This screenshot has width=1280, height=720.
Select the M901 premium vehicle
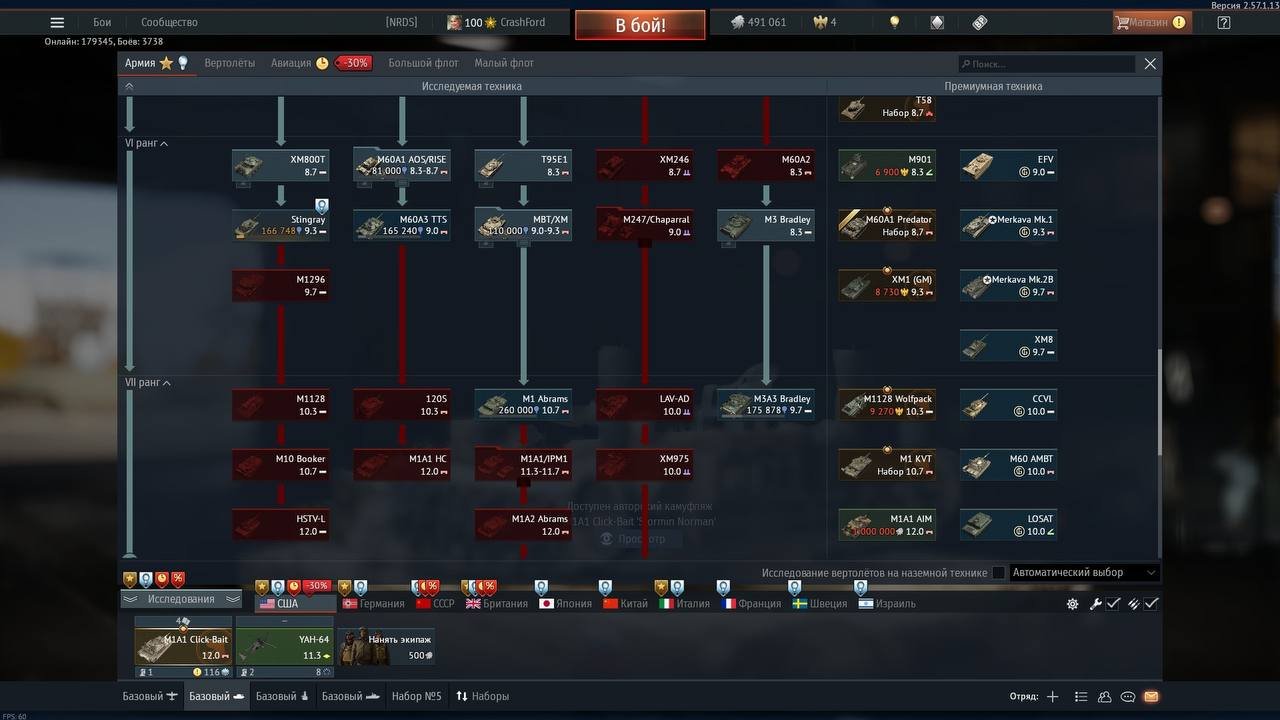point(887,165)
